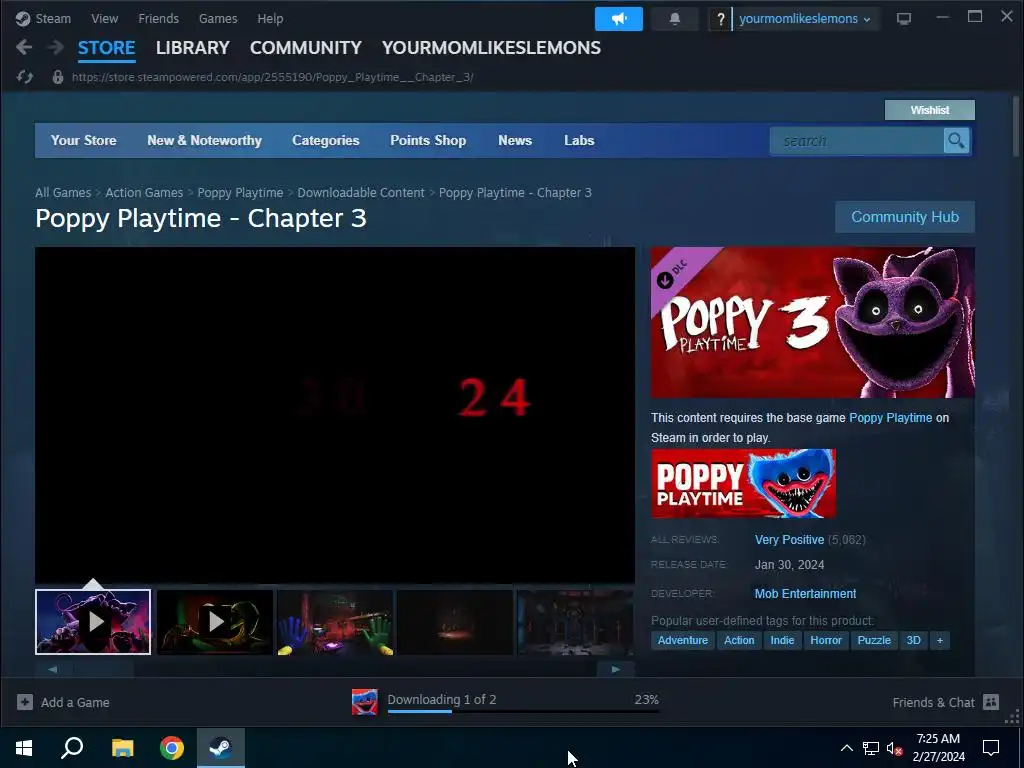The width and height of the screenshot is (1024, 768).
Task: Show hidden system tray icons
Action: [x=846, y=748]
